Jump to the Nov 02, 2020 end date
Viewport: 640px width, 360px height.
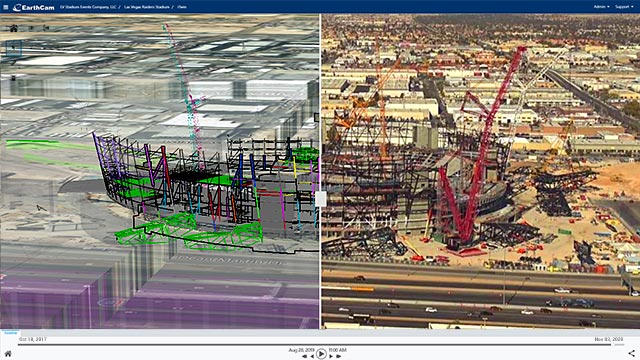(609, 339)
